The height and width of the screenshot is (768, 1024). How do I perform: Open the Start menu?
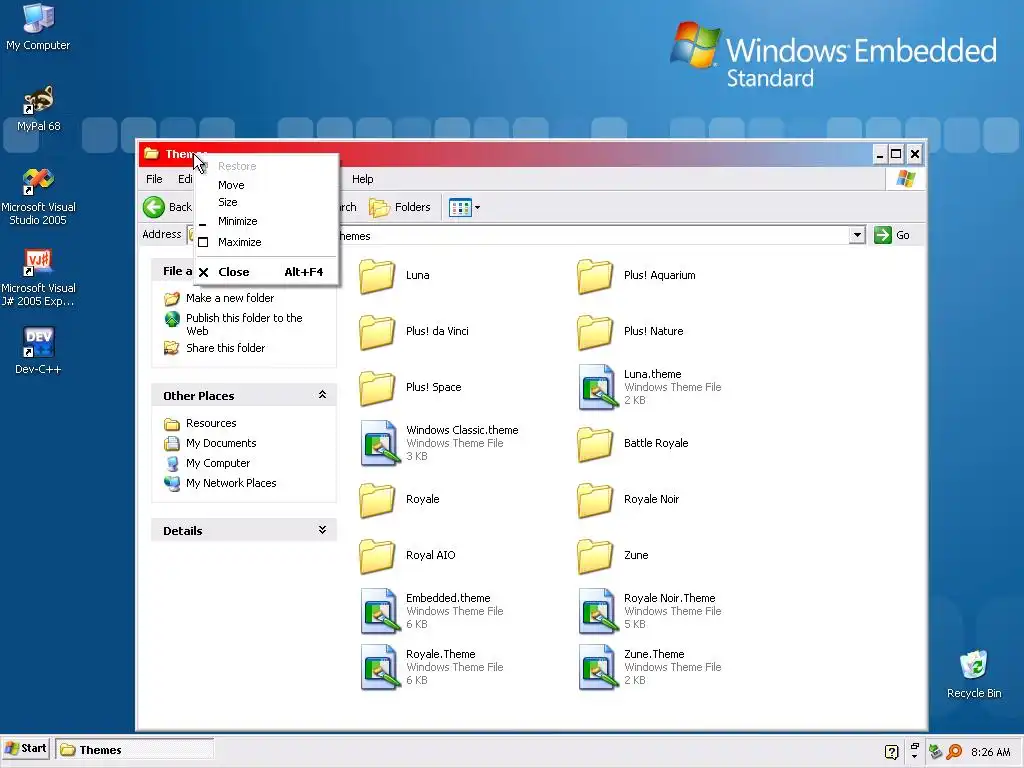25,748
